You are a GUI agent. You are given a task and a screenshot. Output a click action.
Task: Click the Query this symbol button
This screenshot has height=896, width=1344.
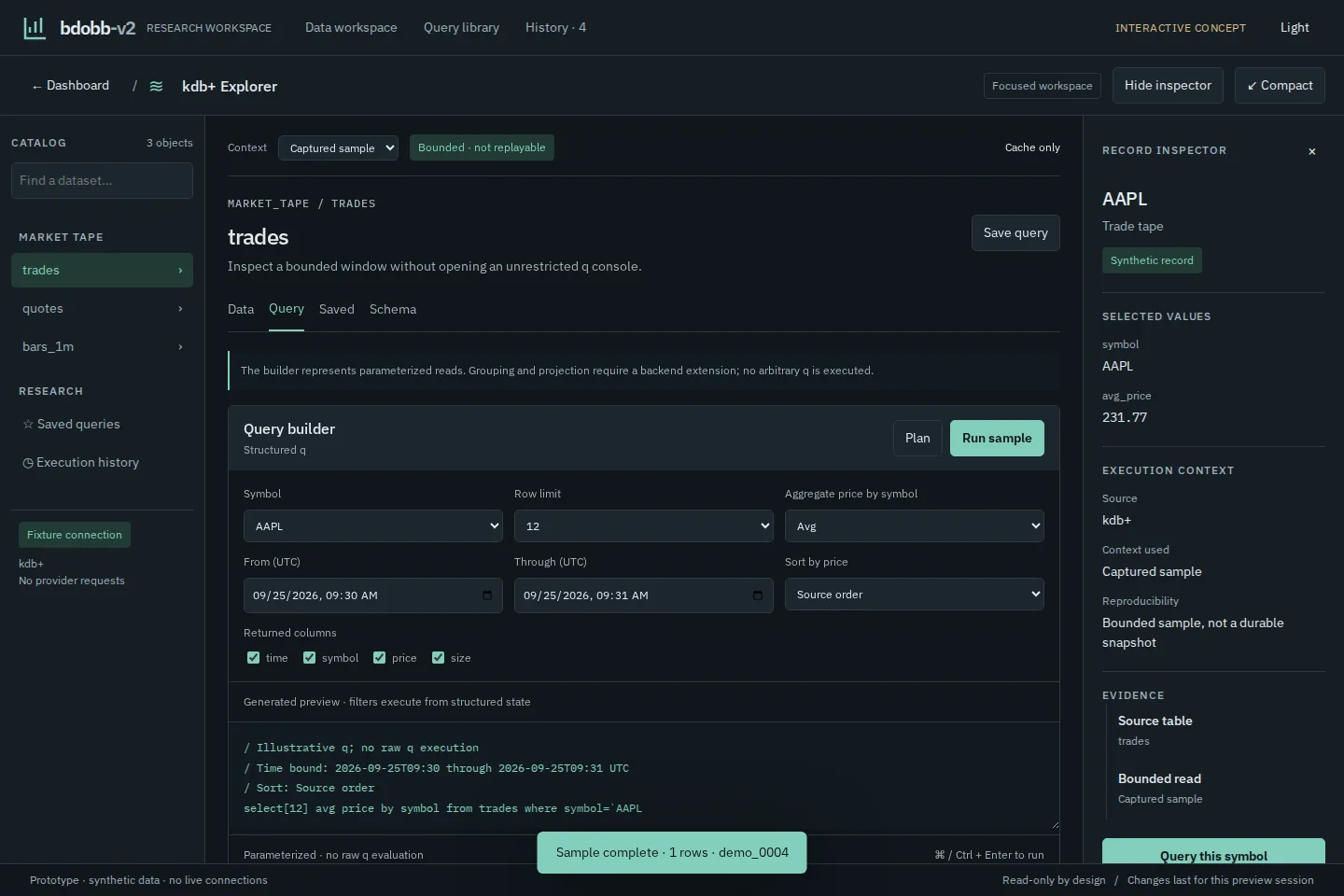click(x=1213, y=851)
